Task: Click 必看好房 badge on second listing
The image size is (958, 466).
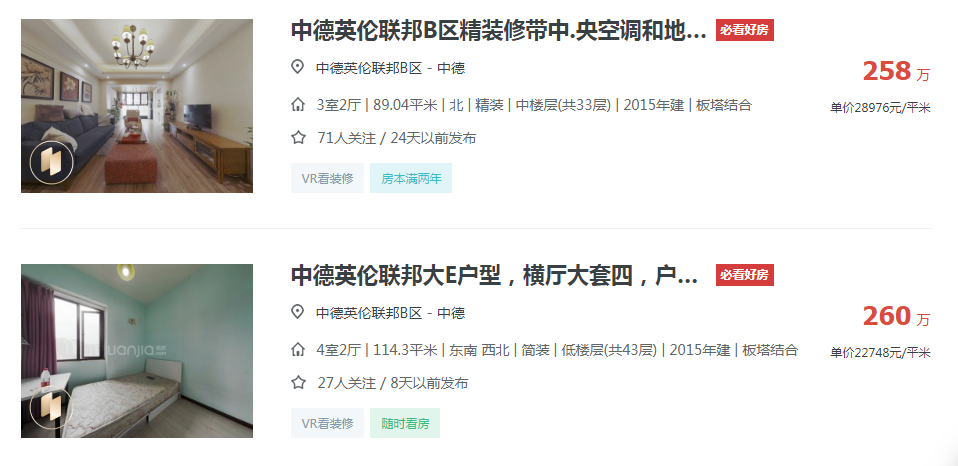Action: [x=745, y=275]
